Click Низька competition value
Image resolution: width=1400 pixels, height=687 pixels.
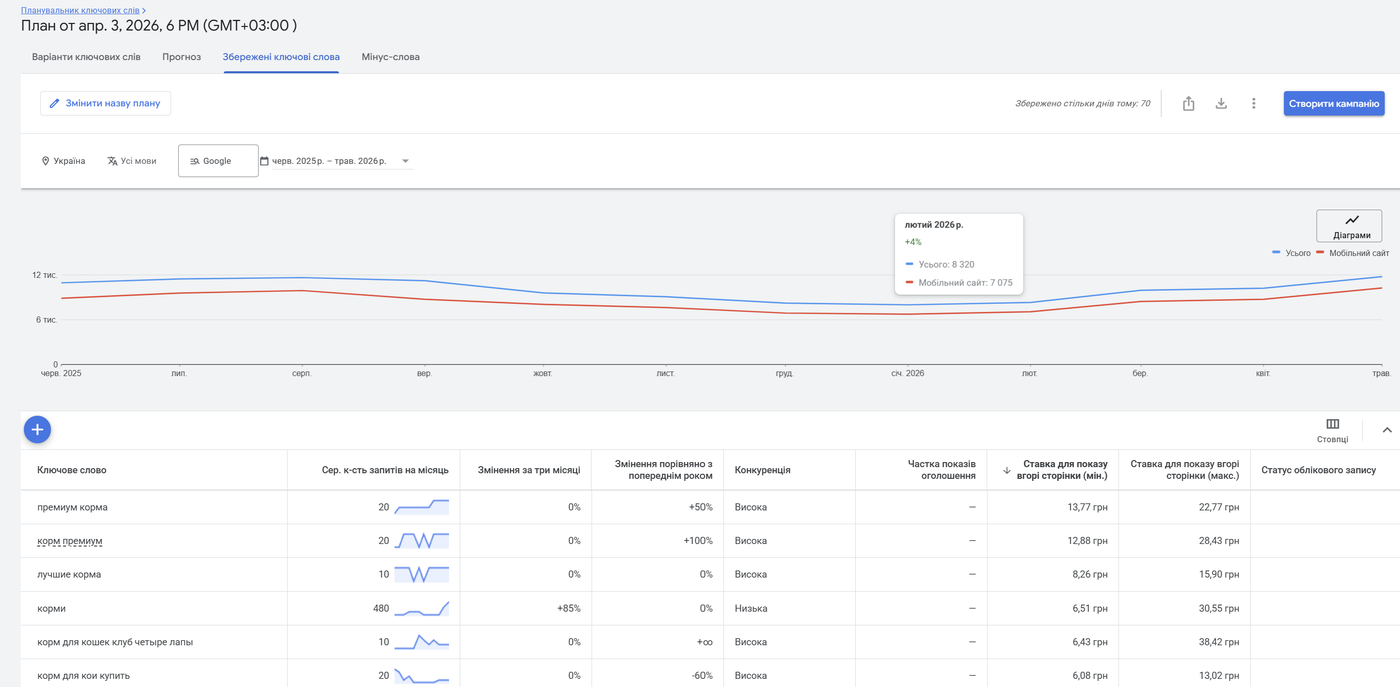point(751,608)
